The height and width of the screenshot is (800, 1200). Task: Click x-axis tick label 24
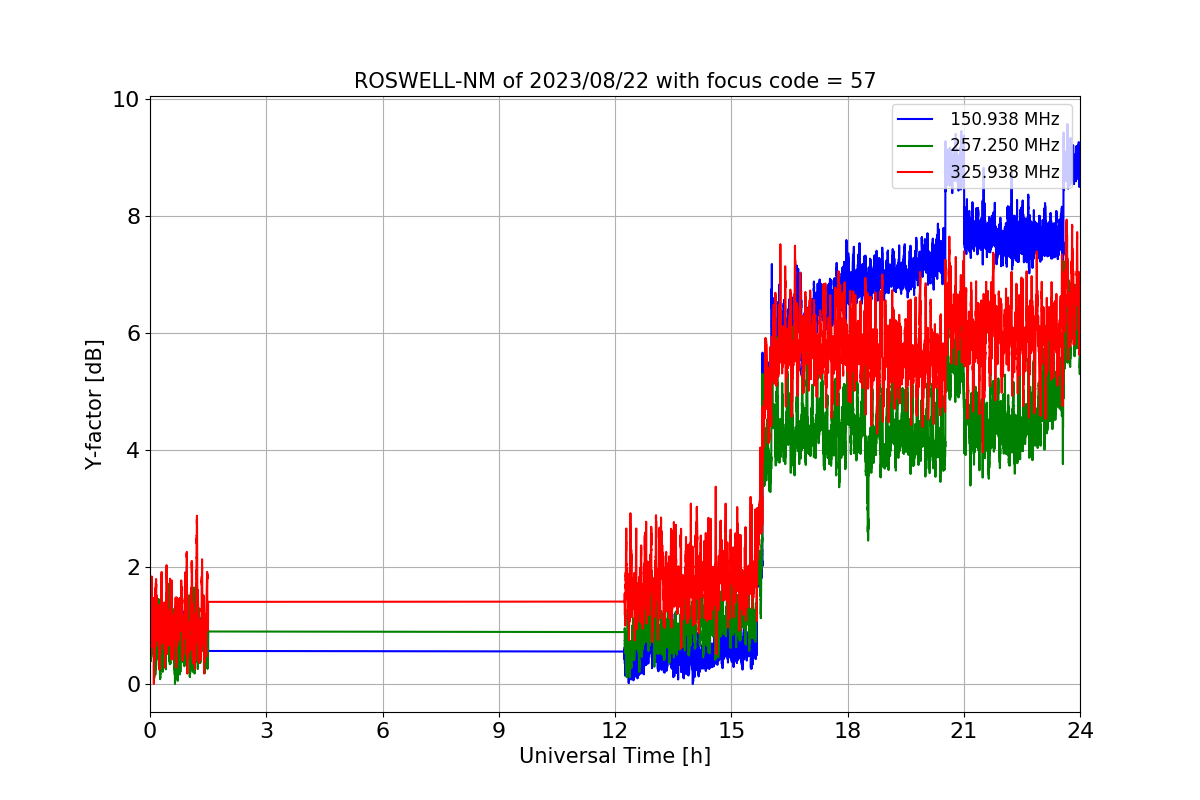pos(1080,731)
